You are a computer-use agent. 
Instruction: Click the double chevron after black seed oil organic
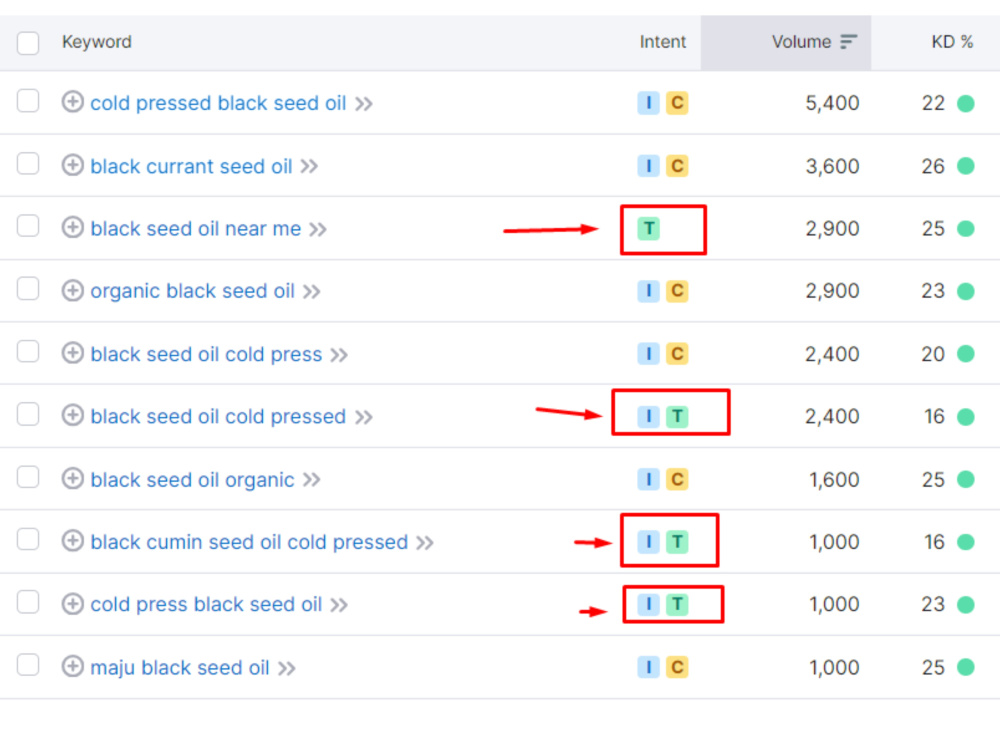point(312,480)
